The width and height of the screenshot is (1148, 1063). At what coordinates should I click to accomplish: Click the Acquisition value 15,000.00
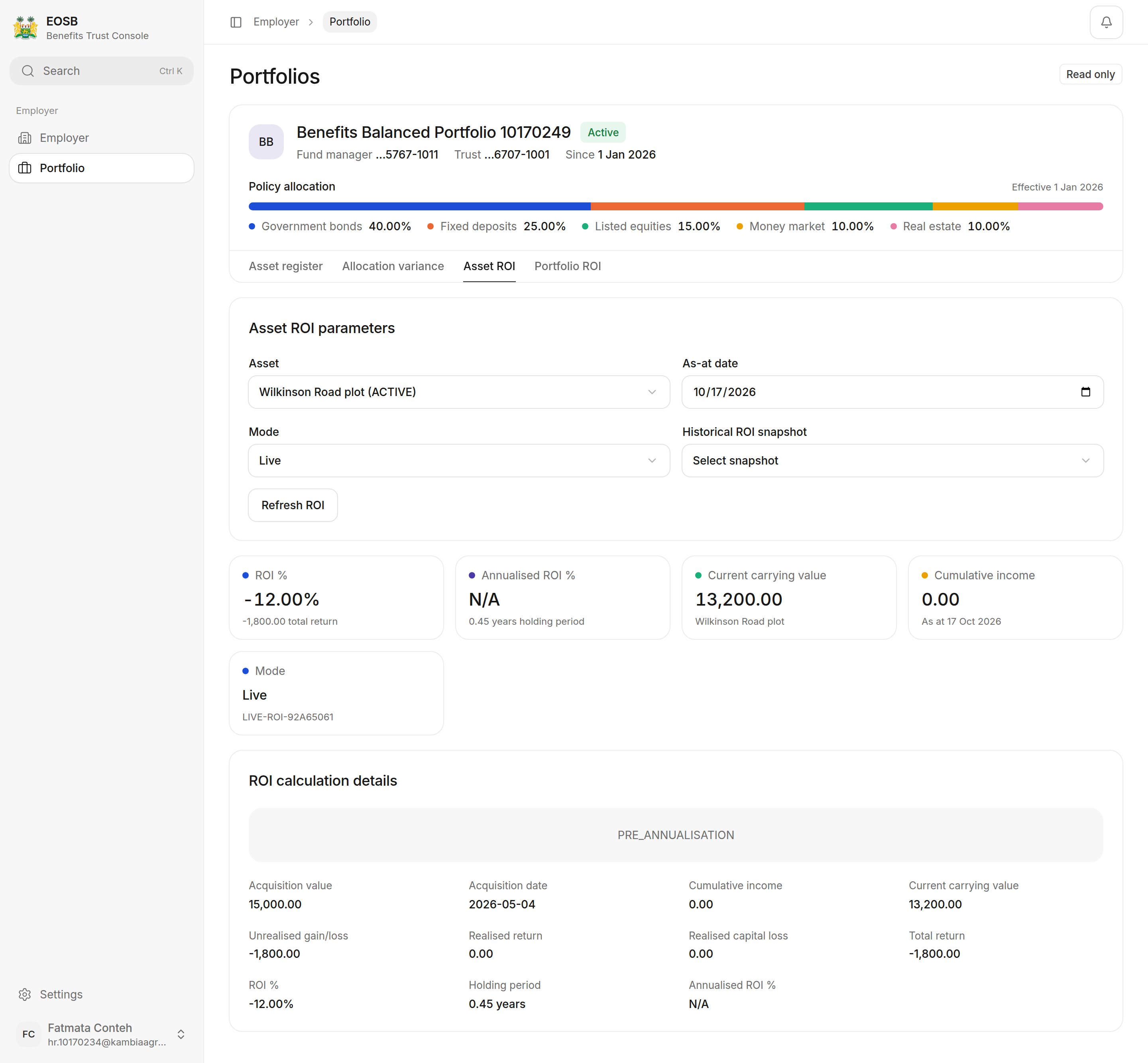click(x=275, y=904)
